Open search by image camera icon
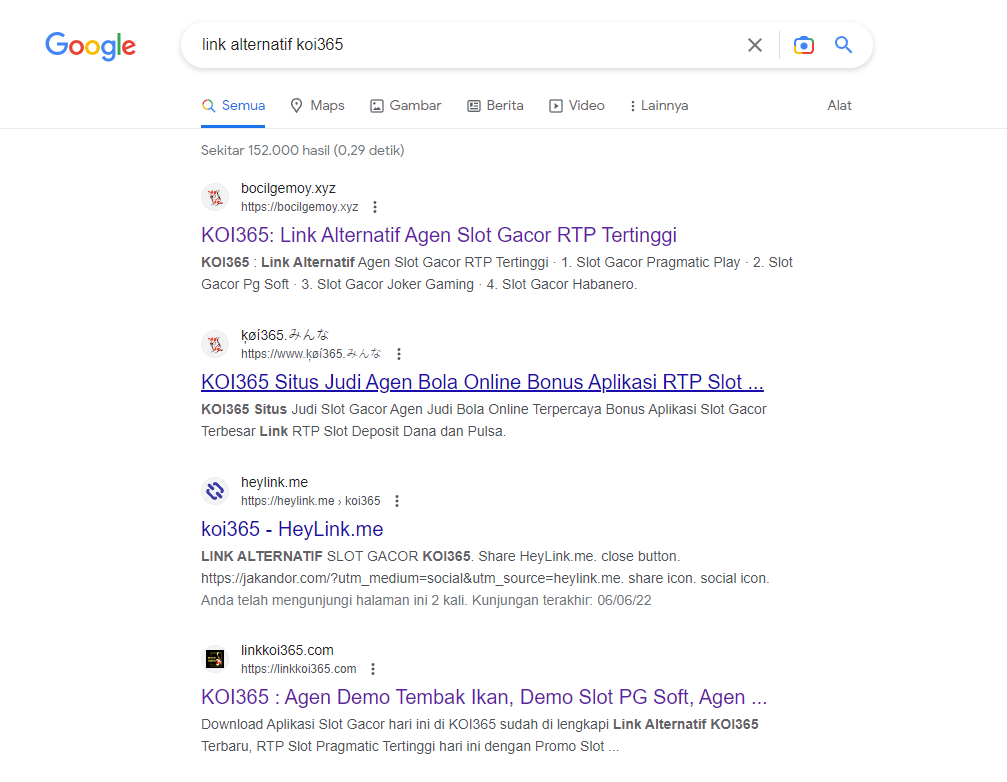Screen dimensions: 1007x782 point(803,45)
